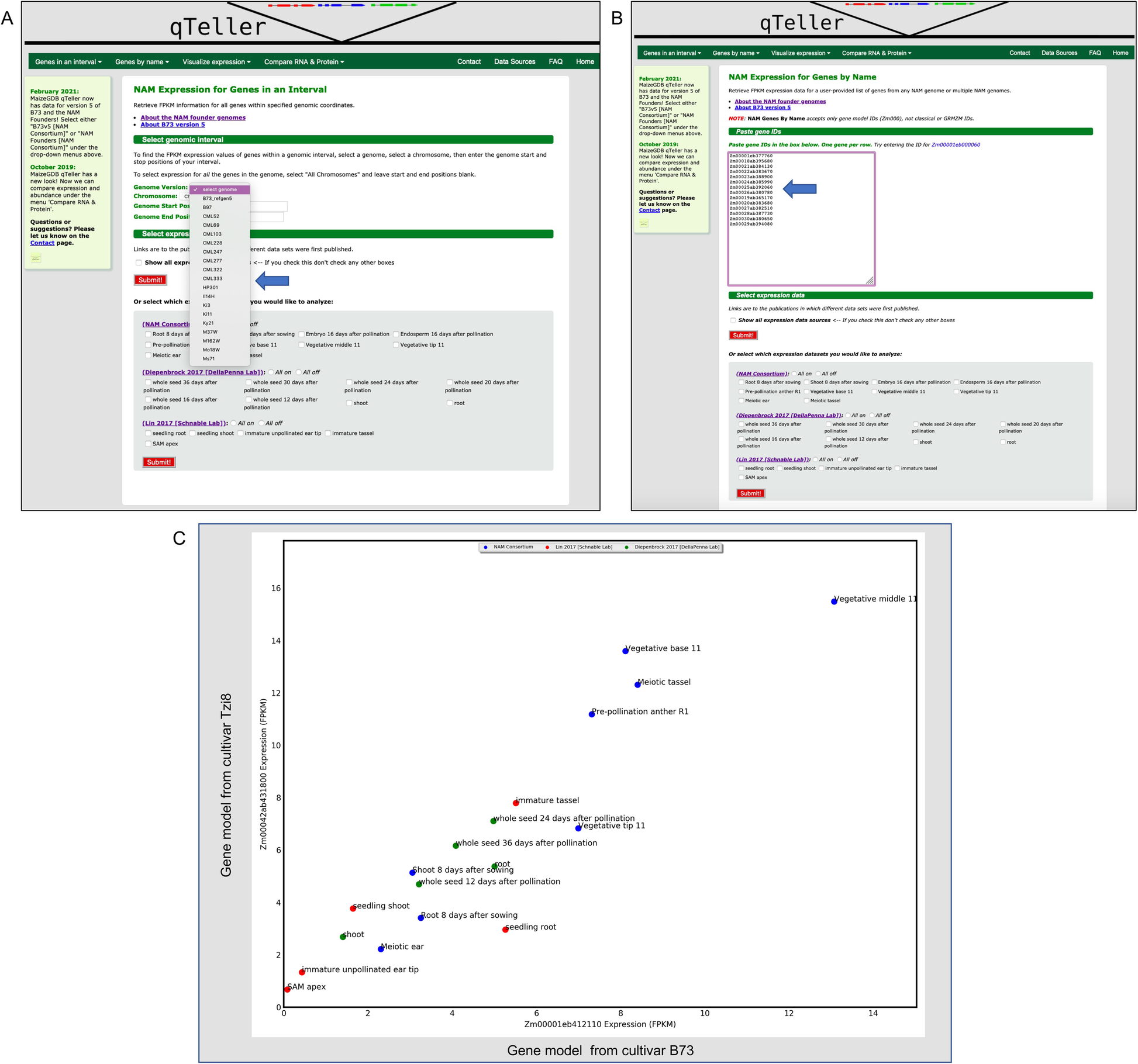The width and height of the screenshot is (1138, 1064).
Task: Expand 'Visualize expression' menu in panel A
Action: 216,62
